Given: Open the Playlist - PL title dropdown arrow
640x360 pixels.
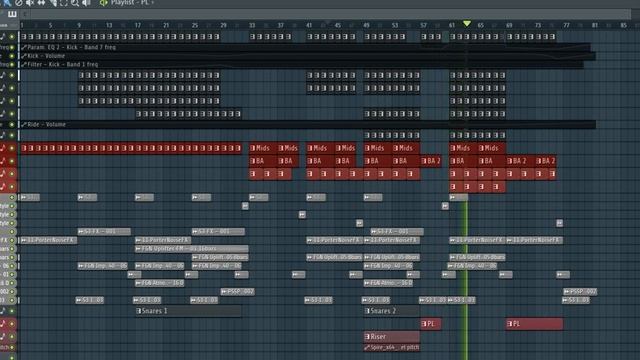Looking at the screenshot, I should (153, 3).
